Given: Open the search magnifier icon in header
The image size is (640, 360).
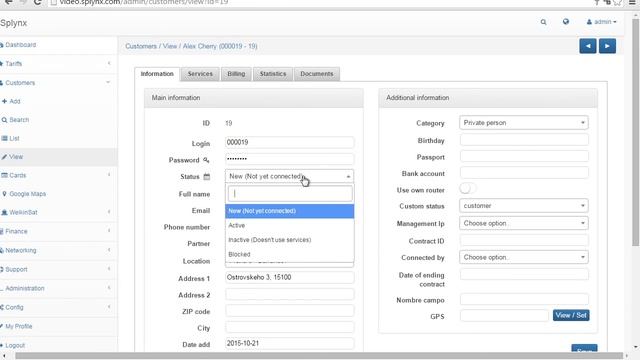Looking at the screenshot, I should tap(543, 22).
